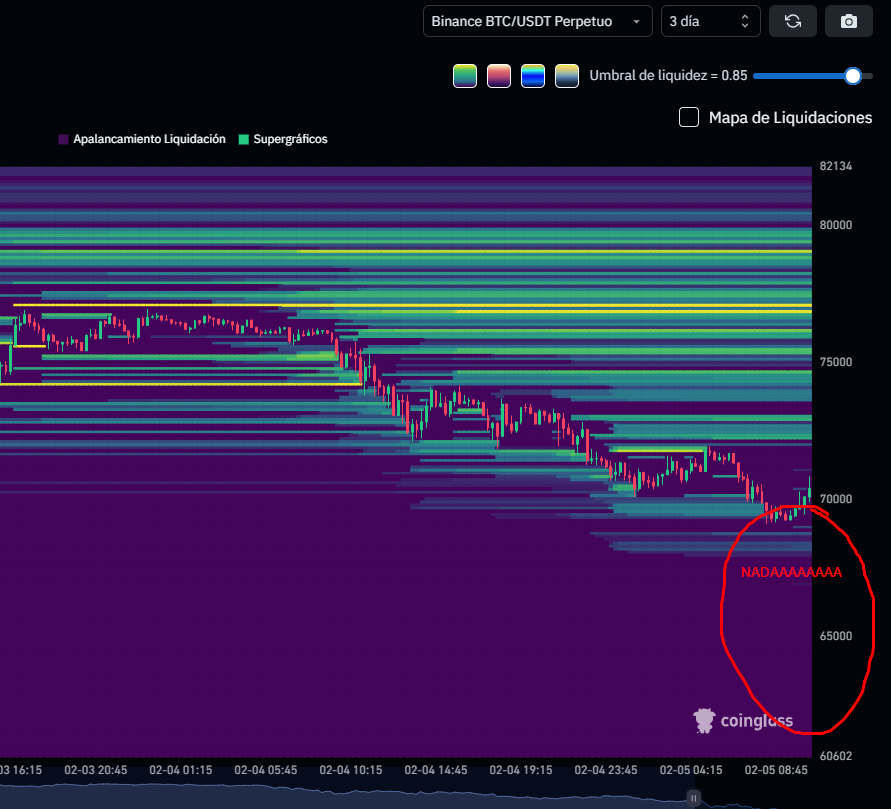Toggle Apalancamiento Liquidación legend series
891x809 pixels.
142,139
